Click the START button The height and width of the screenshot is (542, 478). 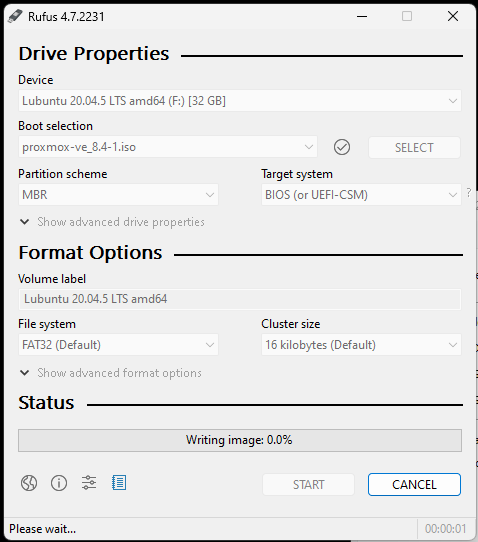[309, 485]
